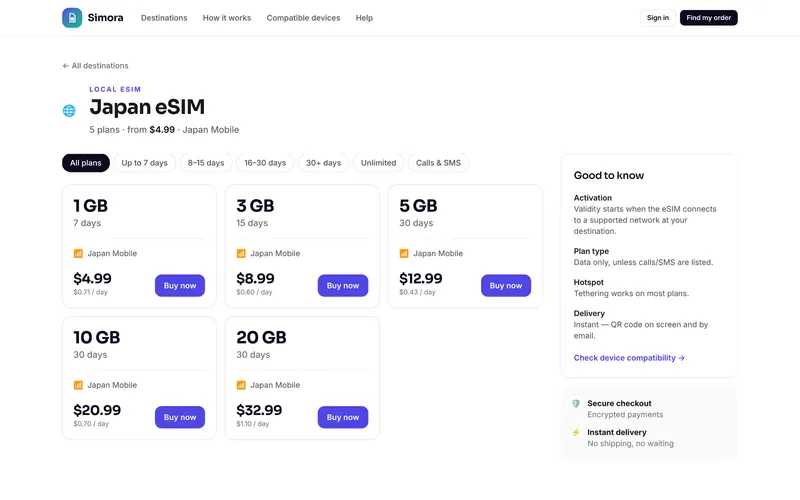Screen dimensions: 800x500
Task: Click the signal icon on the 10 GB card
Action: point(78,385)
